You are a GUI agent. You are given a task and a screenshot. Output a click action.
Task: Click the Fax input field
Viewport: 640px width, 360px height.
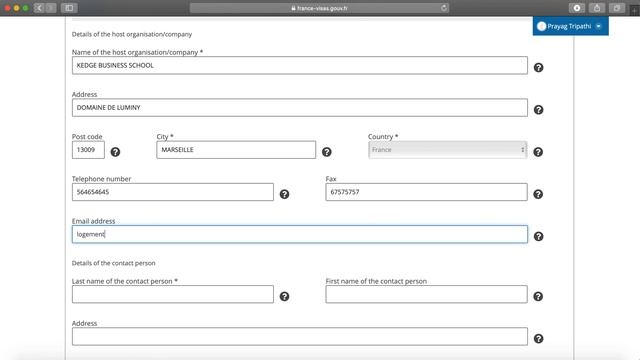tap(426, 192)
